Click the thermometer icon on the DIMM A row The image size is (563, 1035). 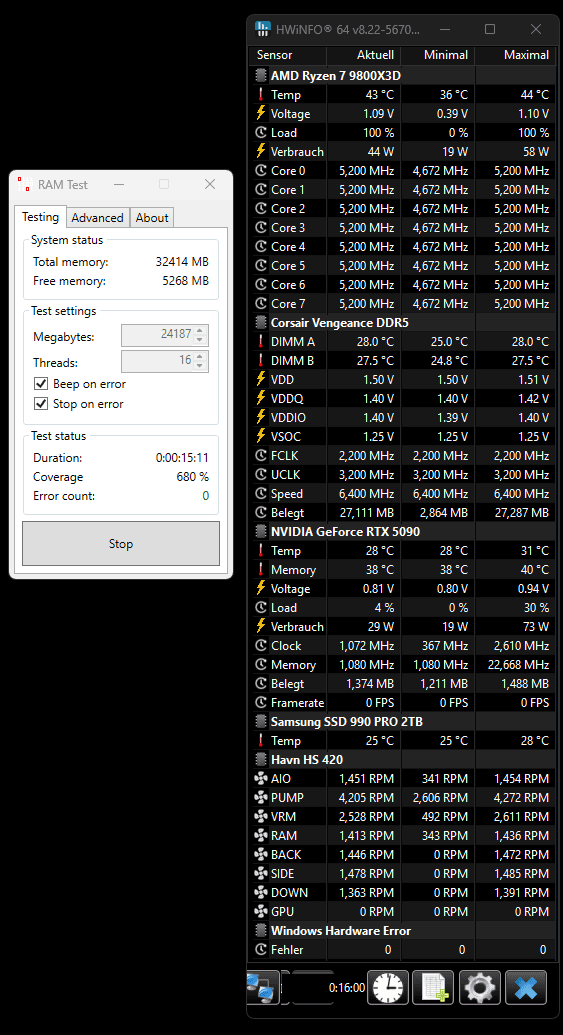(x=261, y=342)
